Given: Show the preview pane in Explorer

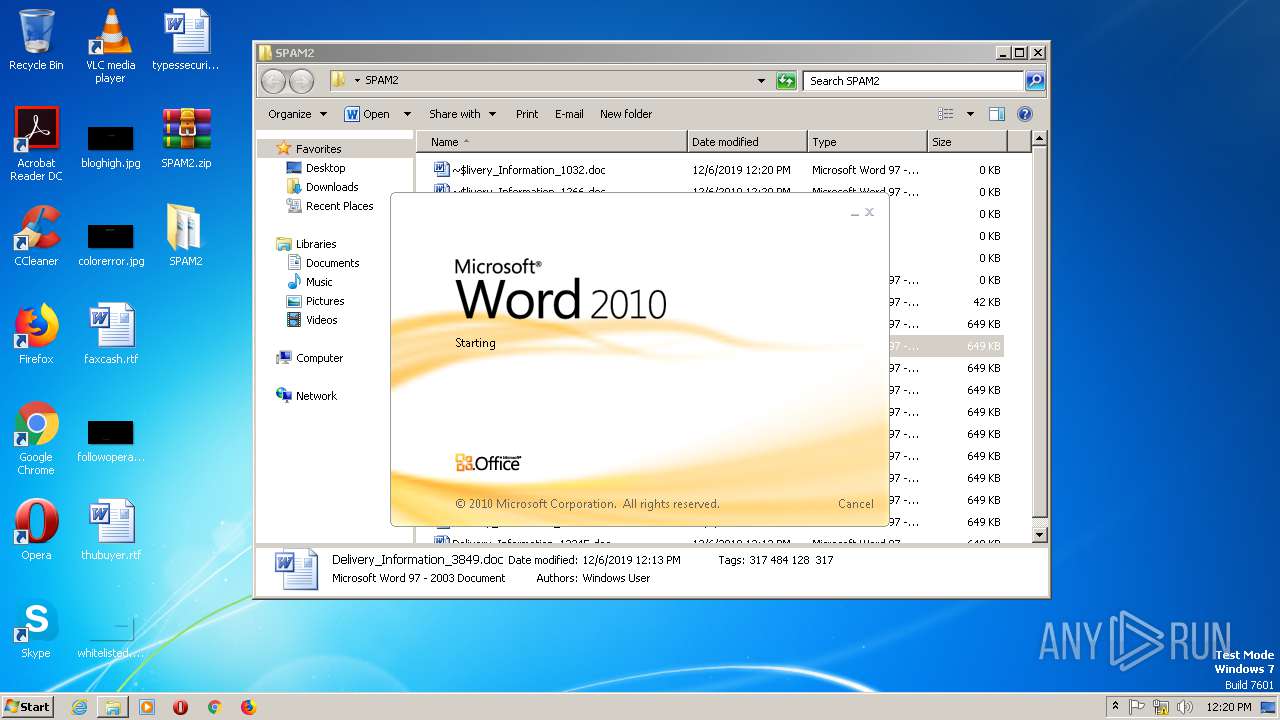Looking at the screenshot, I should 996,114.
